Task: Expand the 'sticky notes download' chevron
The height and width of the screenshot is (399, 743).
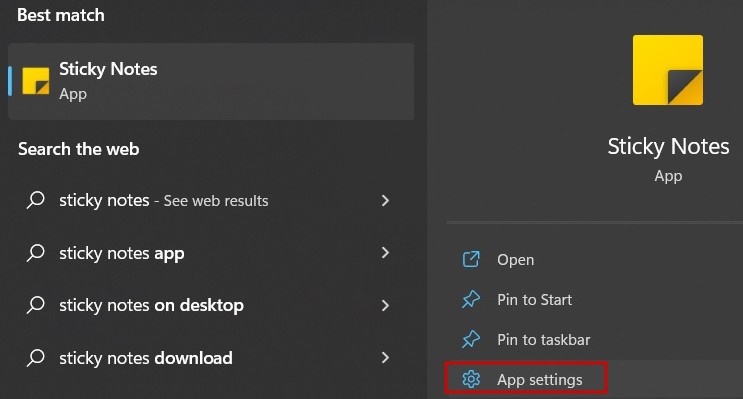Action: coord(385,357)
